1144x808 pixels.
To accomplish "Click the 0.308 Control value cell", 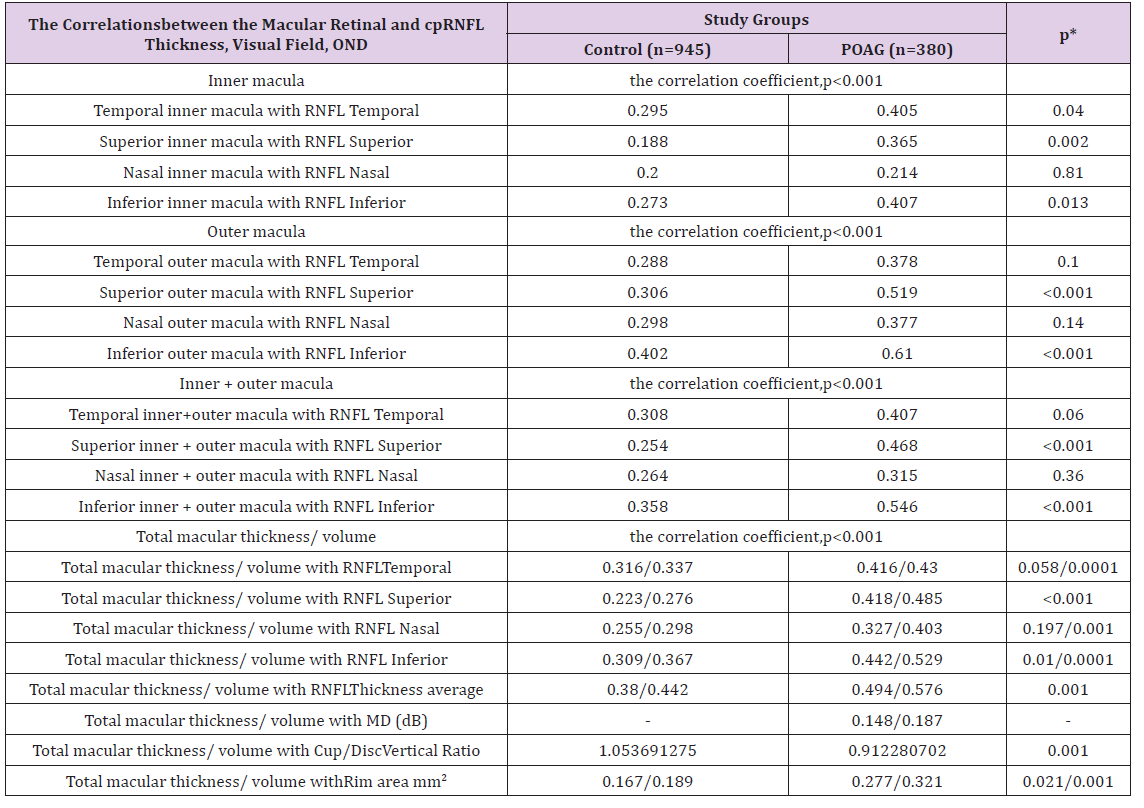I will tap(647, 415).
